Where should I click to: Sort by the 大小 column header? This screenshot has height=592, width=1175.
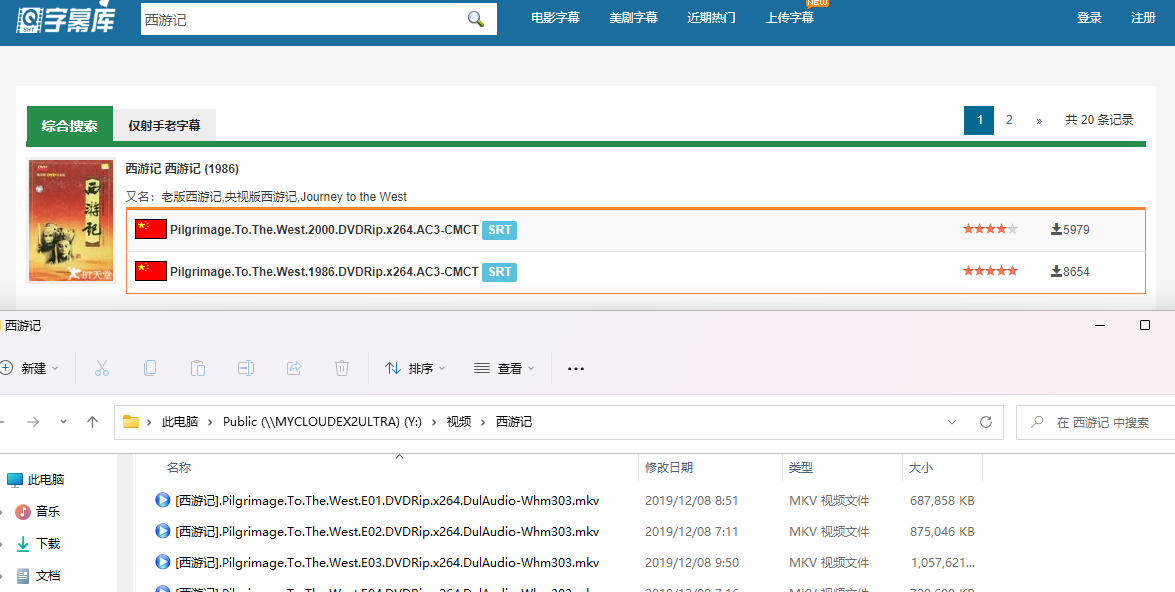(x=921, y=468)
